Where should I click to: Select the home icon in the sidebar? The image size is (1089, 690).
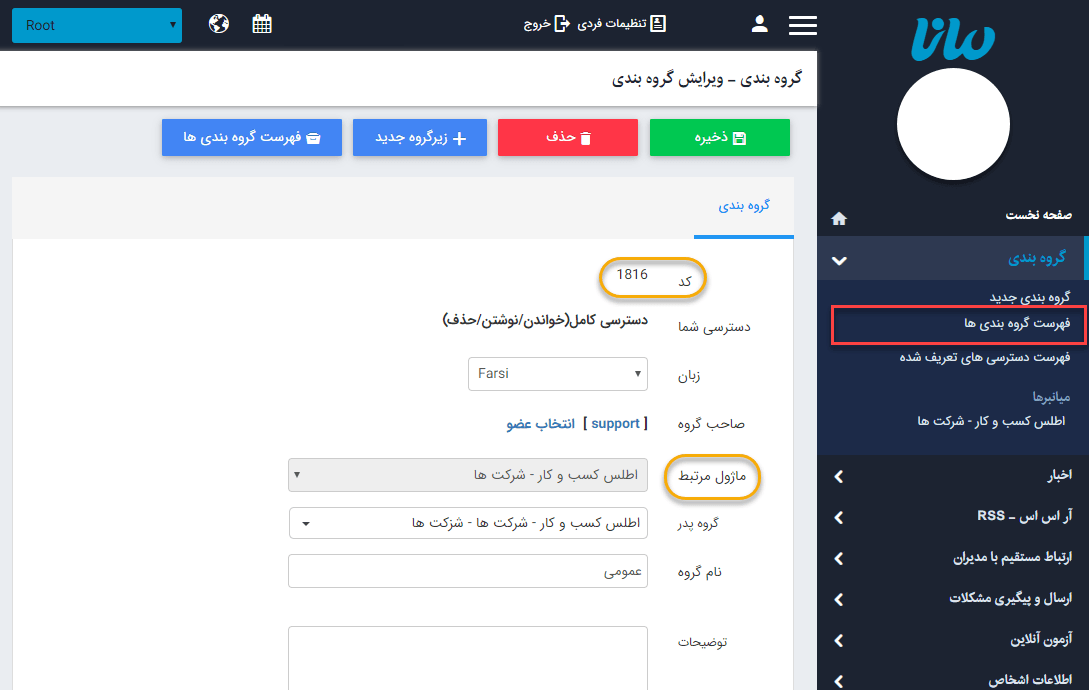click(839, 217)
